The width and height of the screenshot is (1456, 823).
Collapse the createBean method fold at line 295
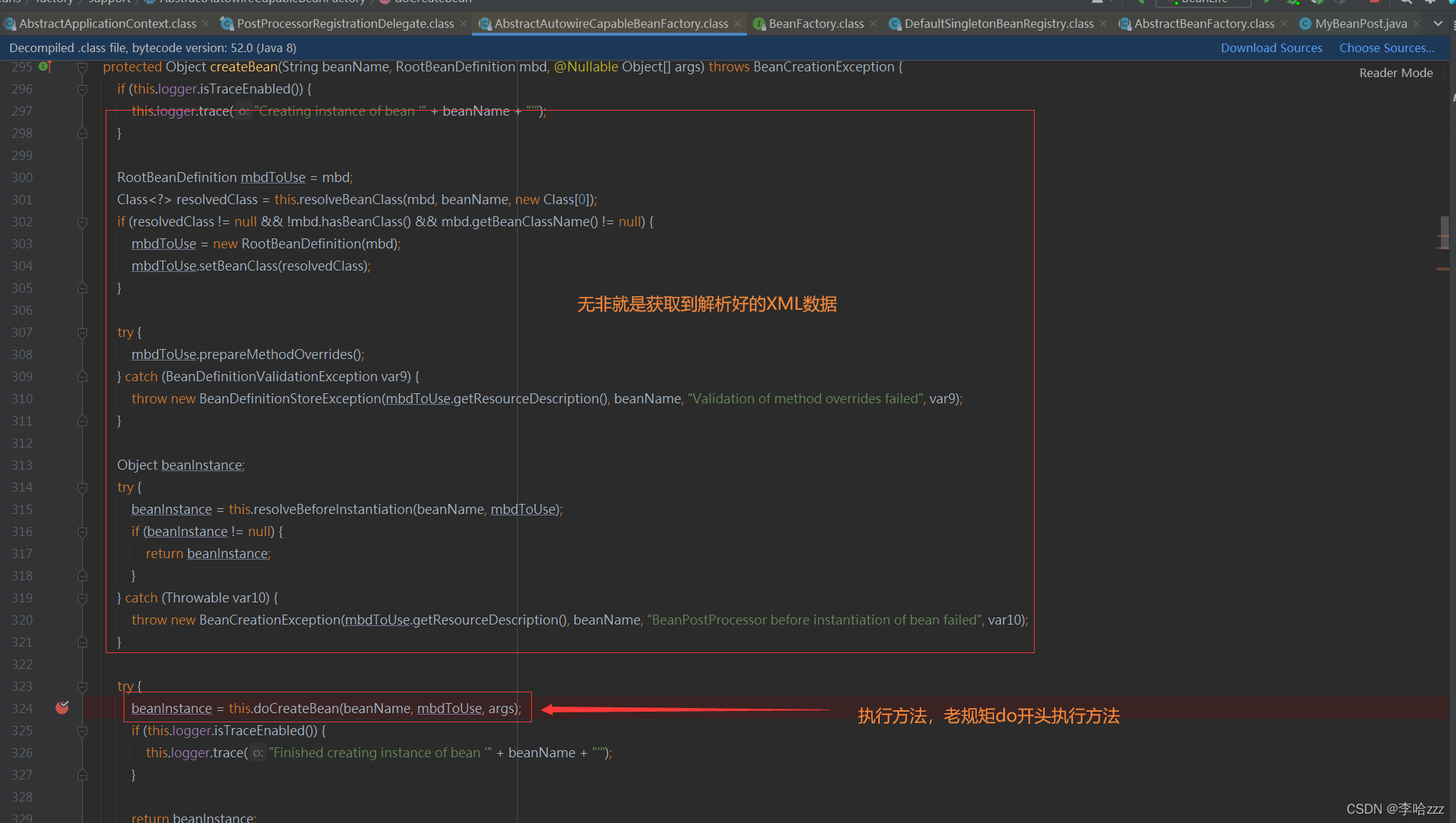(82, 67)
